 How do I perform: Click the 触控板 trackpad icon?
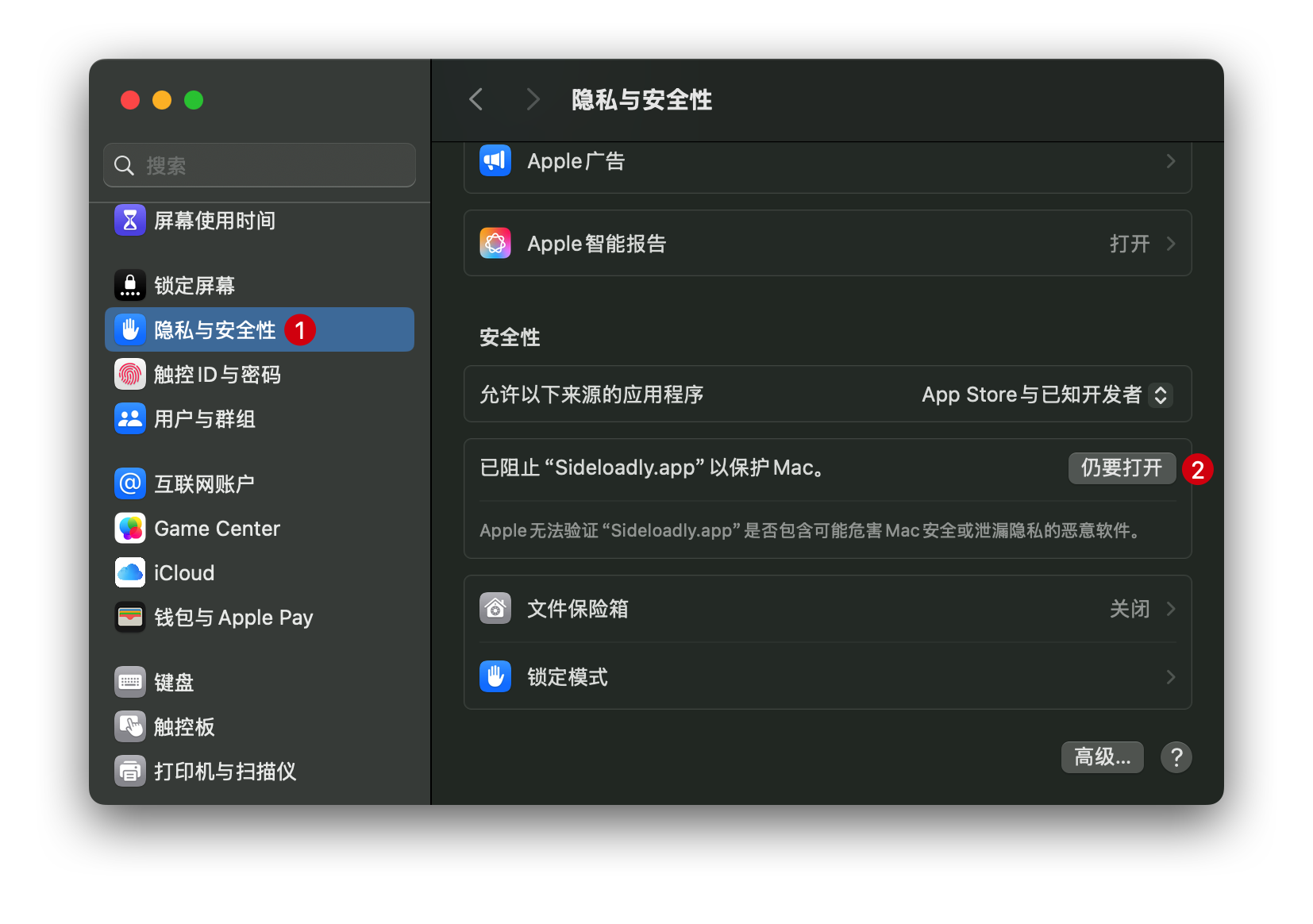(130, 727)
